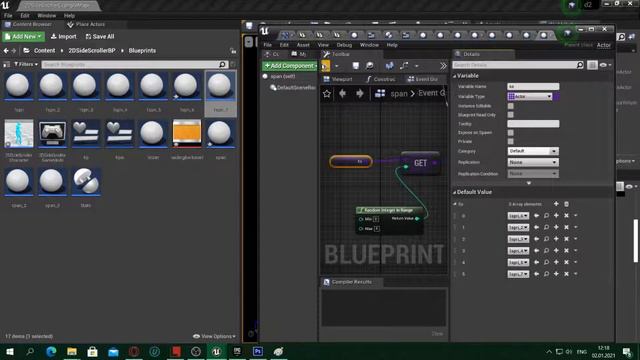
Task: Expand the Blueprint toolbar overflow chevron
Action: [x=443, y=66]
